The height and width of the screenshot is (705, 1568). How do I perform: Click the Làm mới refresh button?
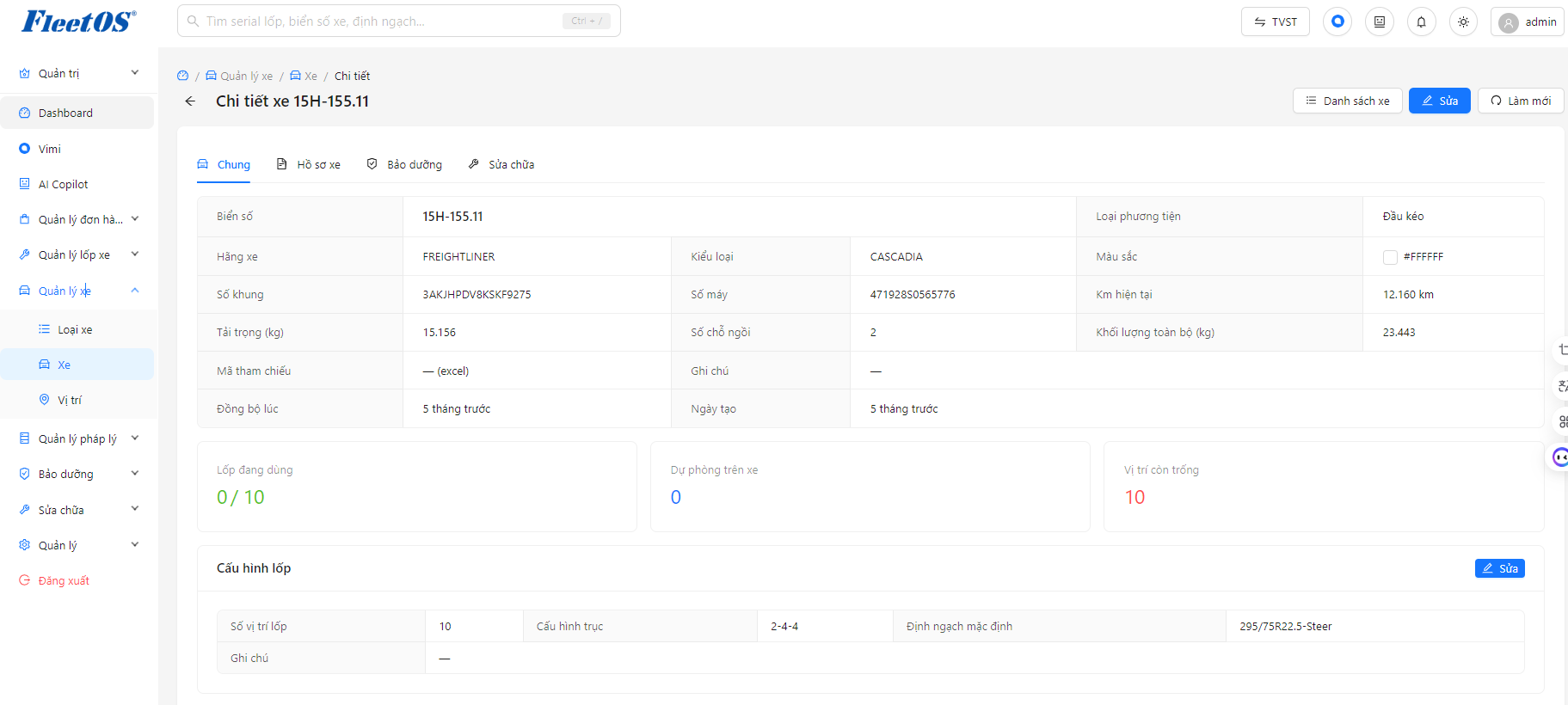(1521, 101)
